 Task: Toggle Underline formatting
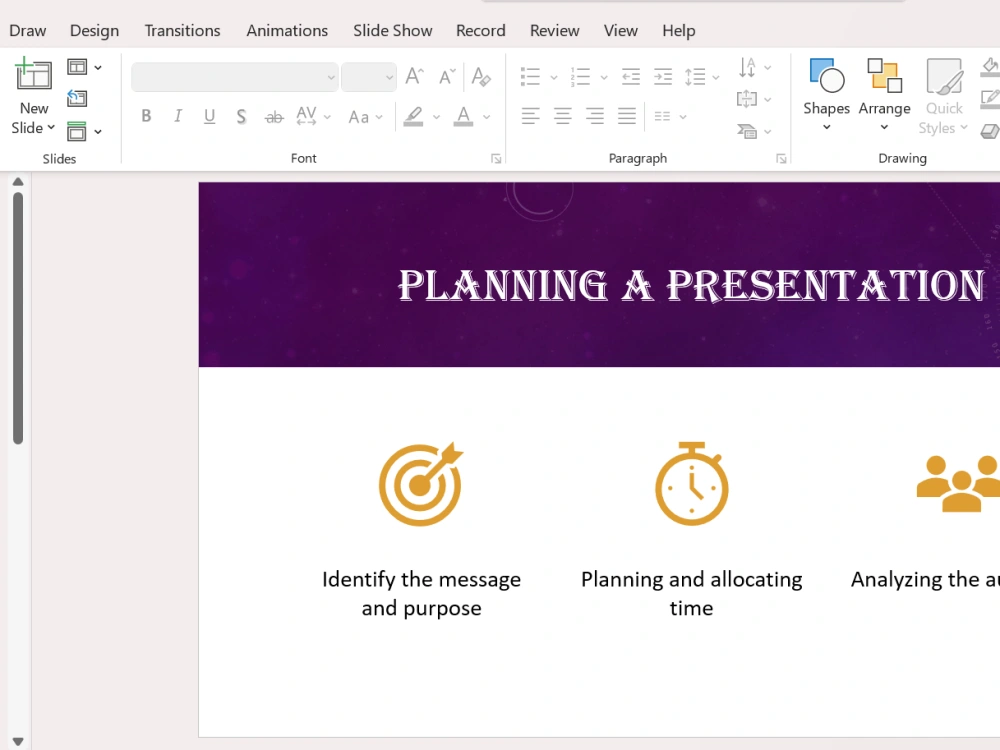209,116
